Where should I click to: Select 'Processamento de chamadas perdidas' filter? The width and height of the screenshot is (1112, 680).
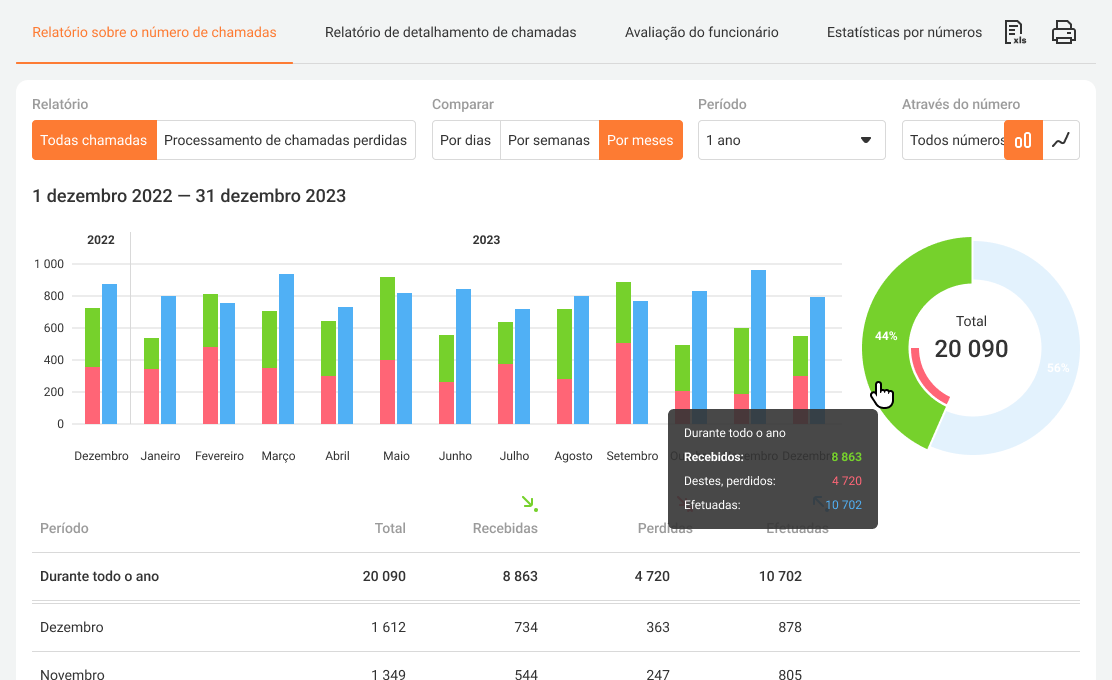coord(286,140)
